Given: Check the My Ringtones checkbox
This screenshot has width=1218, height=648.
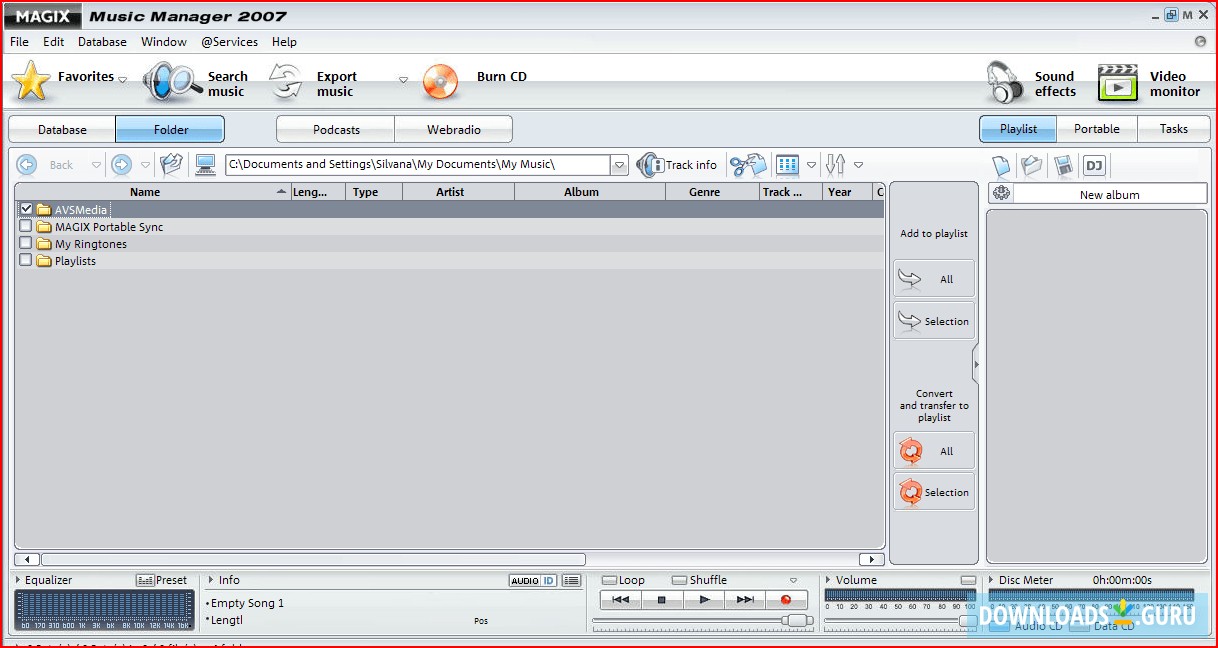Looking at the screenshot, I should pos(26,243).
